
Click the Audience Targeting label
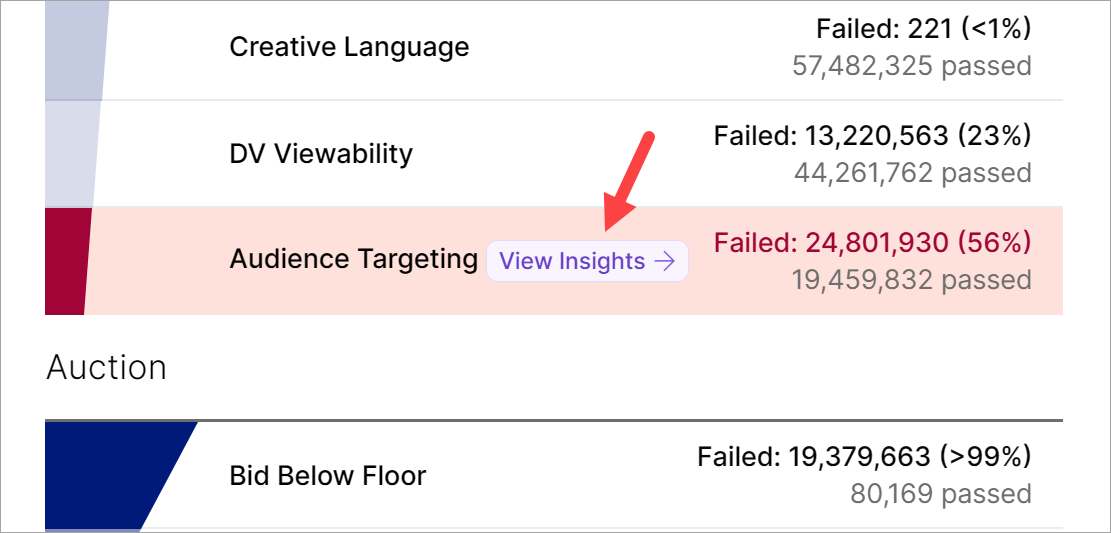353,260
